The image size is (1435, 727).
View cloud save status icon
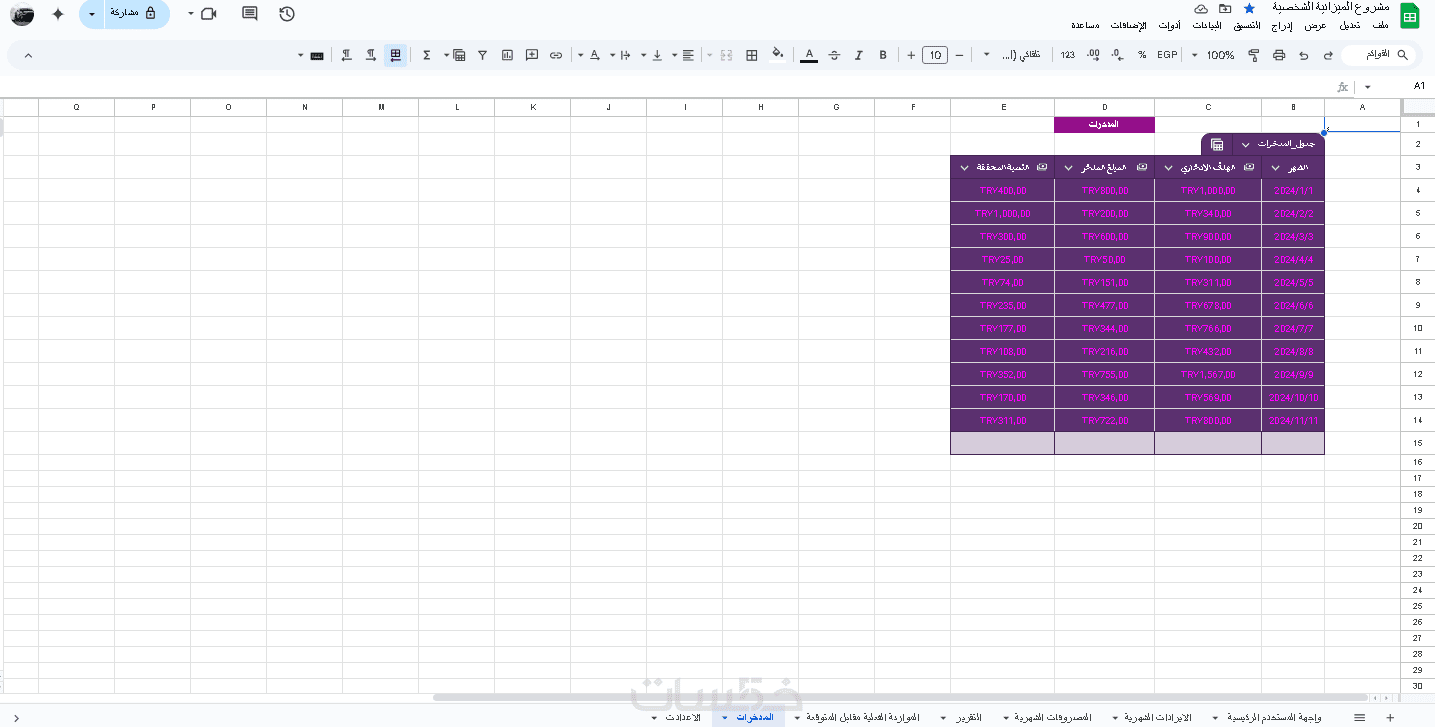point(1201,8)
